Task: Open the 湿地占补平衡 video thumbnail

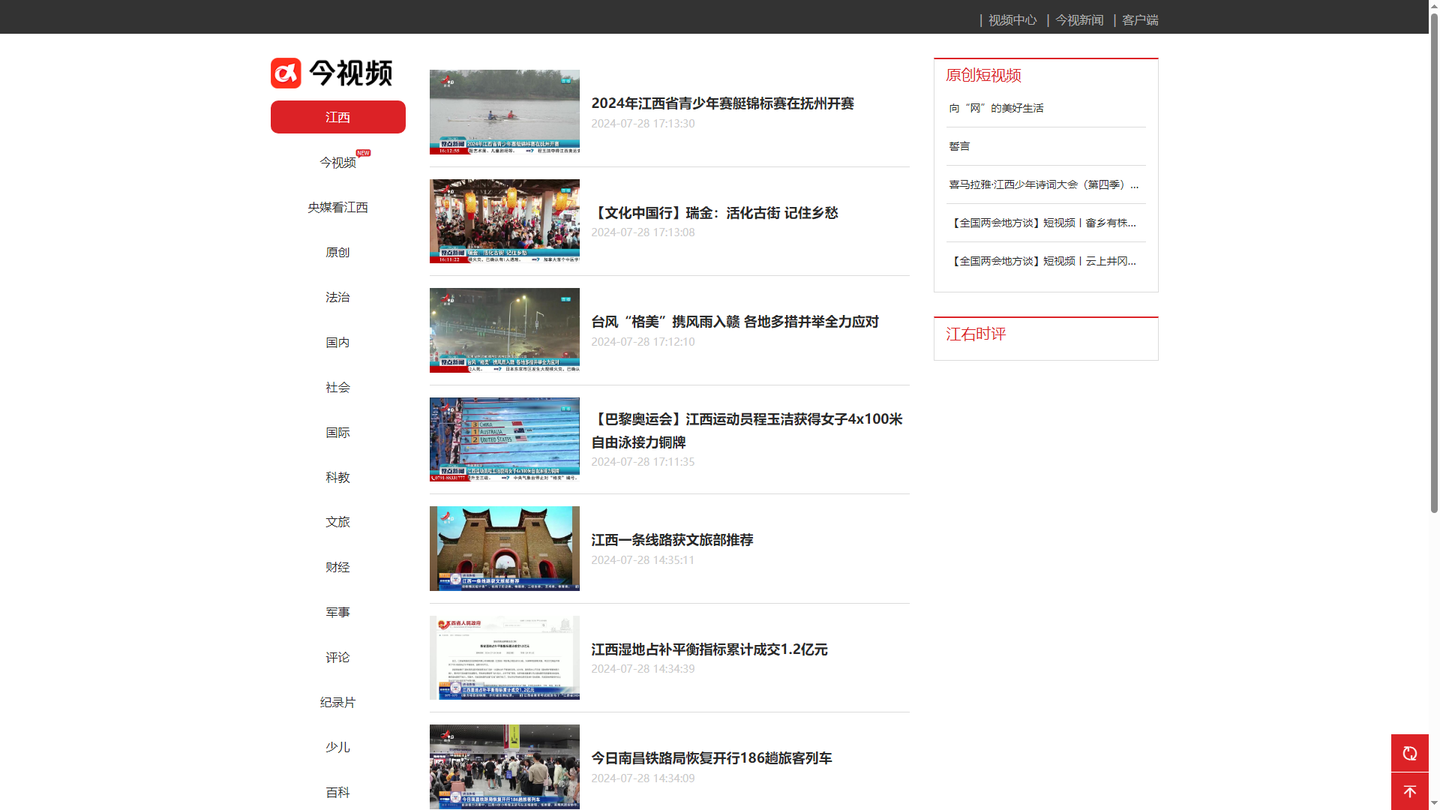Action: coord(505,657)
